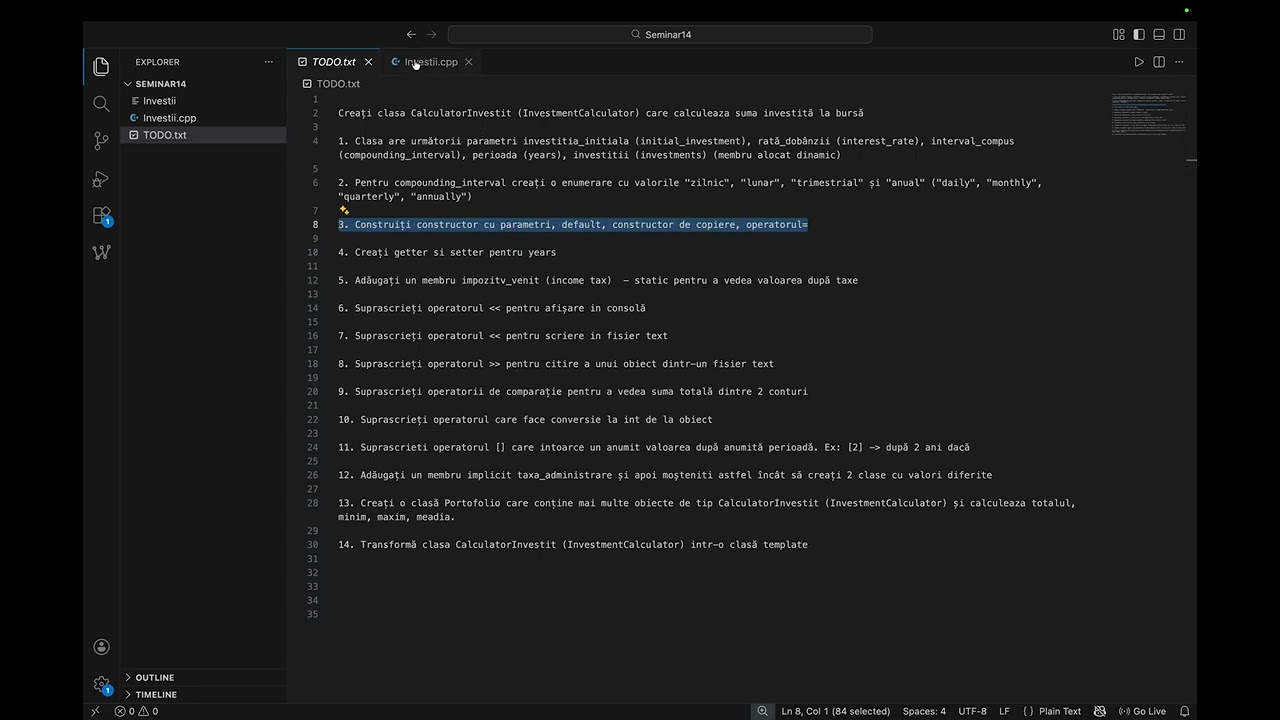Switch to the Investii.cpp tab
Screen dimensions: 1280x720
click(x=431, y=62)
